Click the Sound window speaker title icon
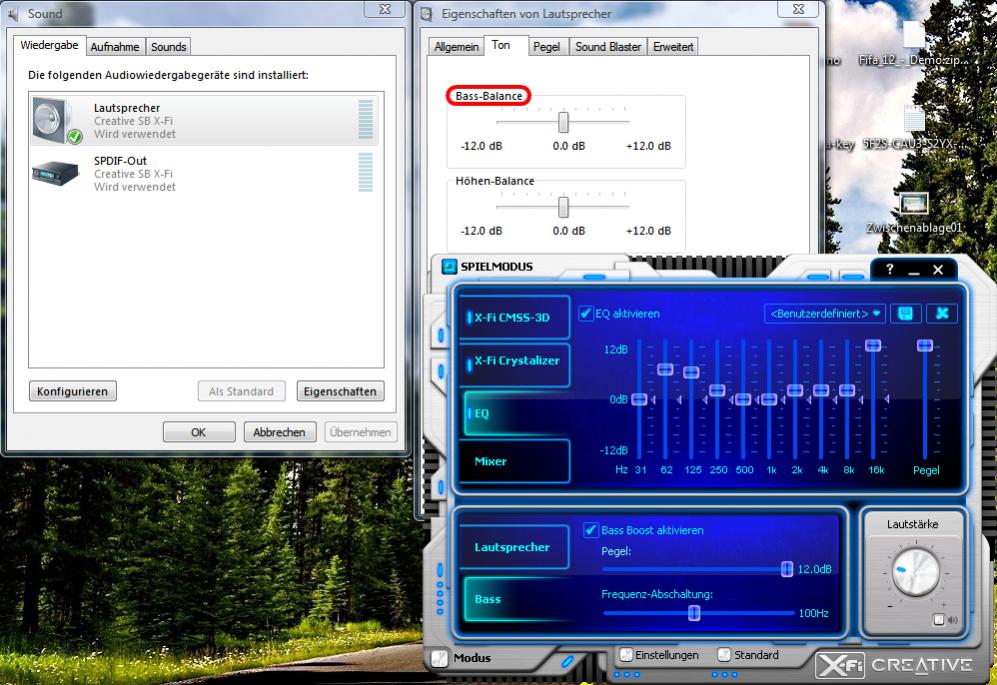The height and width of the screenshot is (685, 997). tap(13, 13)
